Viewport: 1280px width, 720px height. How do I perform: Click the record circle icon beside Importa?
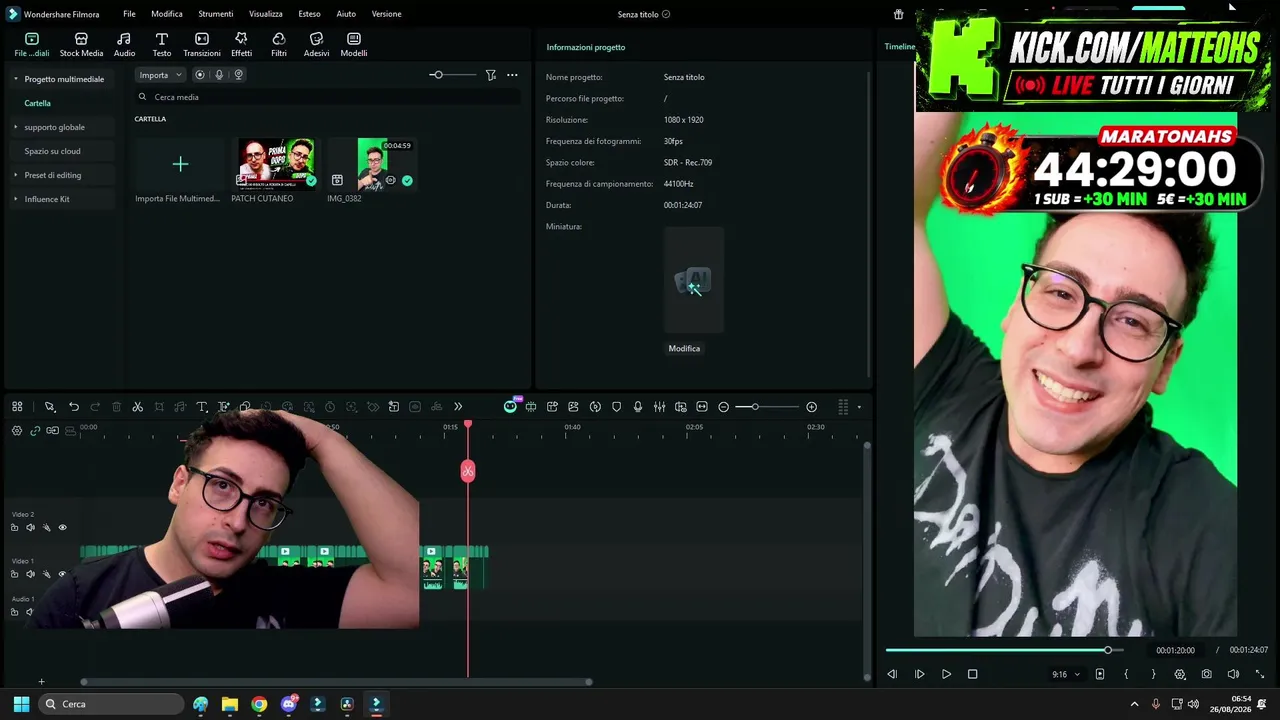pyautogui.click(x=200, y=75)
